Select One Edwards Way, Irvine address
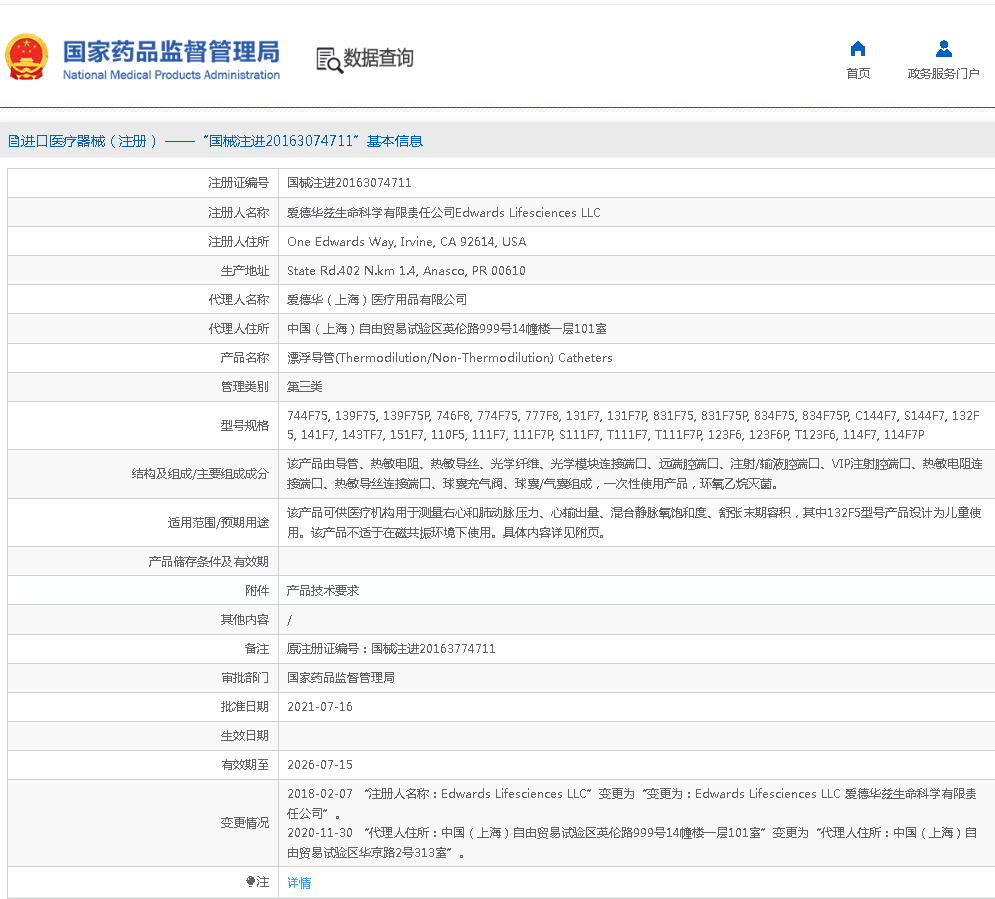The width and height of the screenshot is (995, 899). (x=407, y=242)
